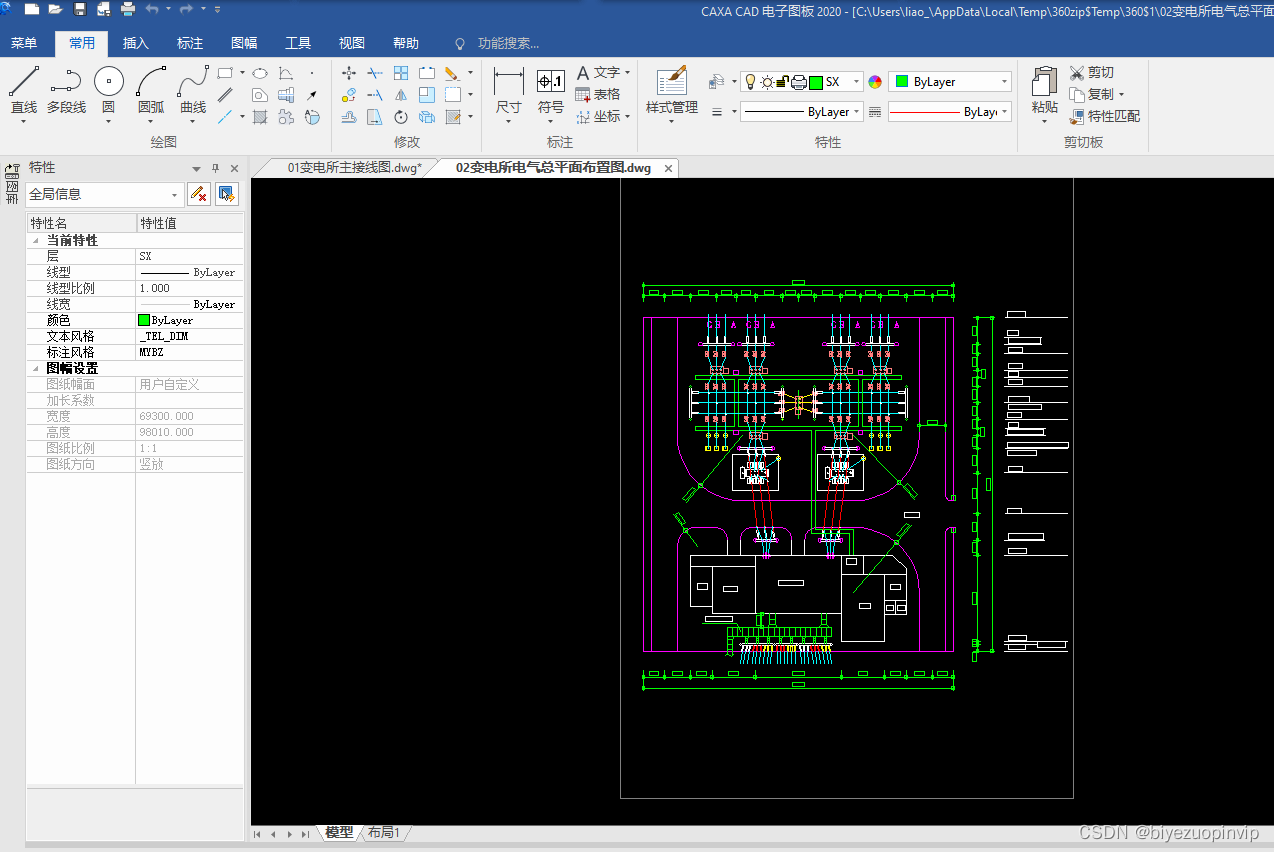Open the 帮助 ribbon tab
The width and height of the screenshot is (1274, 852).
click(x=406, y=43)
